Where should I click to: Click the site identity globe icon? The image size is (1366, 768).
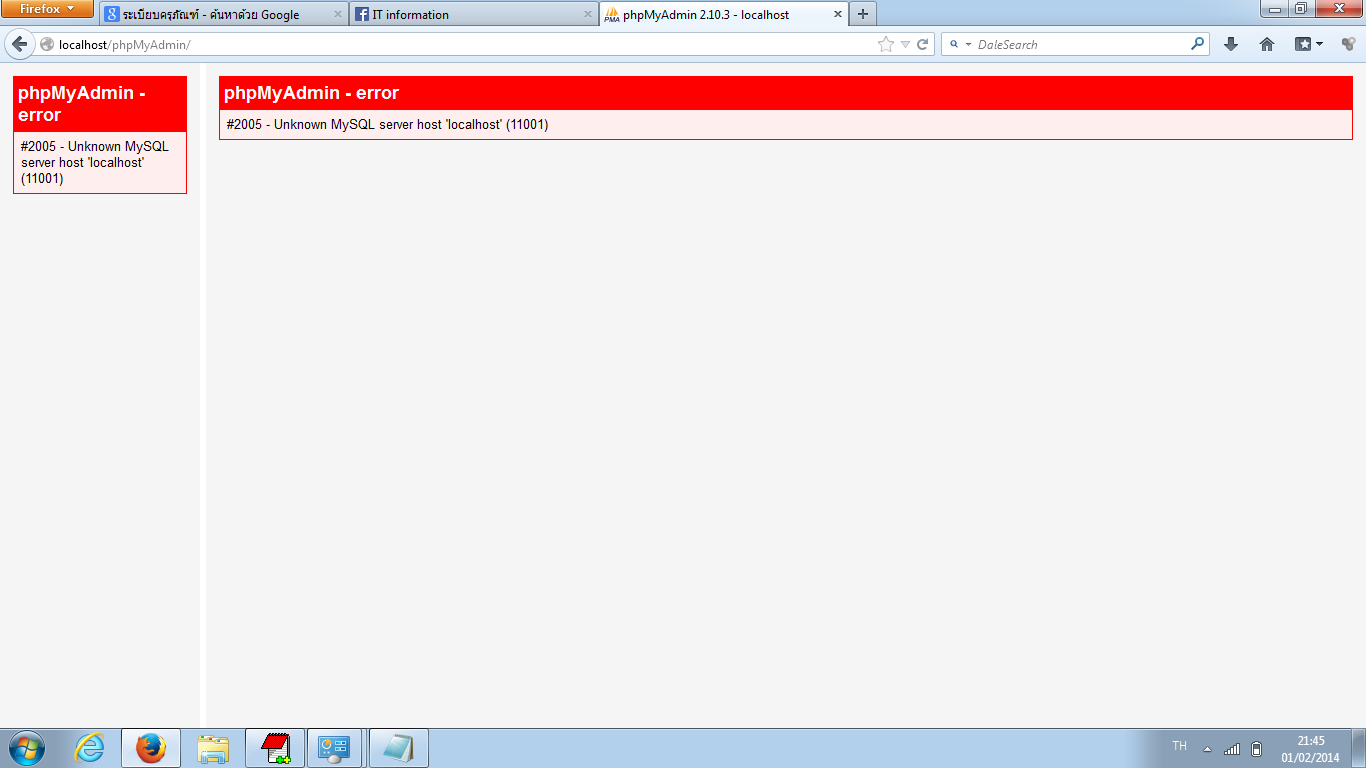[x=47, y=44]
